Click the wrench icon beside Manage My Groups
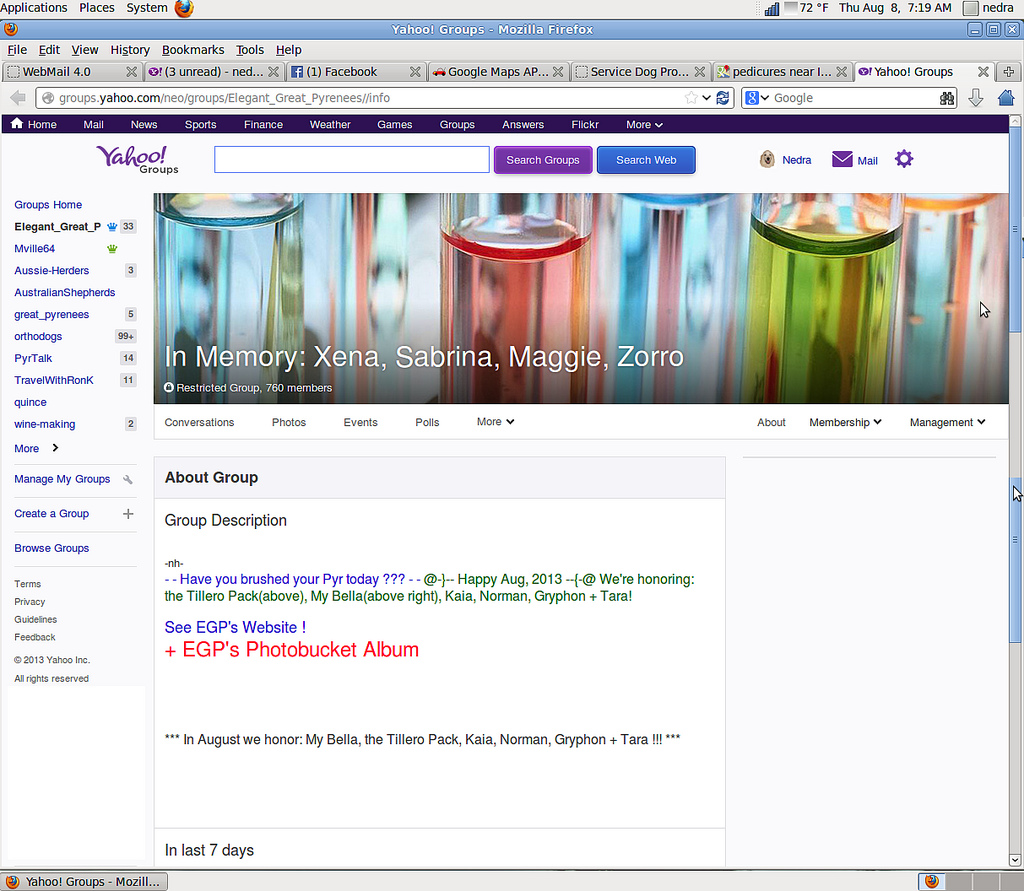1024x891 pixels. [x=127, y=479]
